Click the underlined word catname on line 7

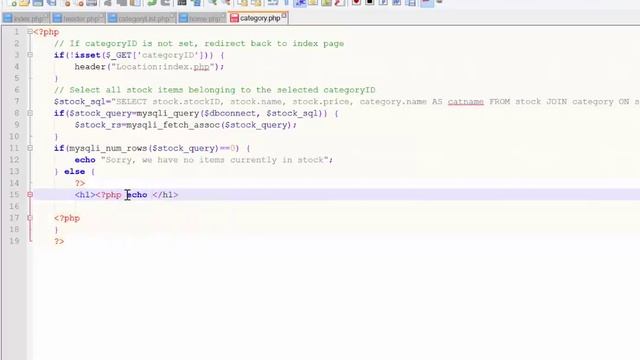click(465, 102)
